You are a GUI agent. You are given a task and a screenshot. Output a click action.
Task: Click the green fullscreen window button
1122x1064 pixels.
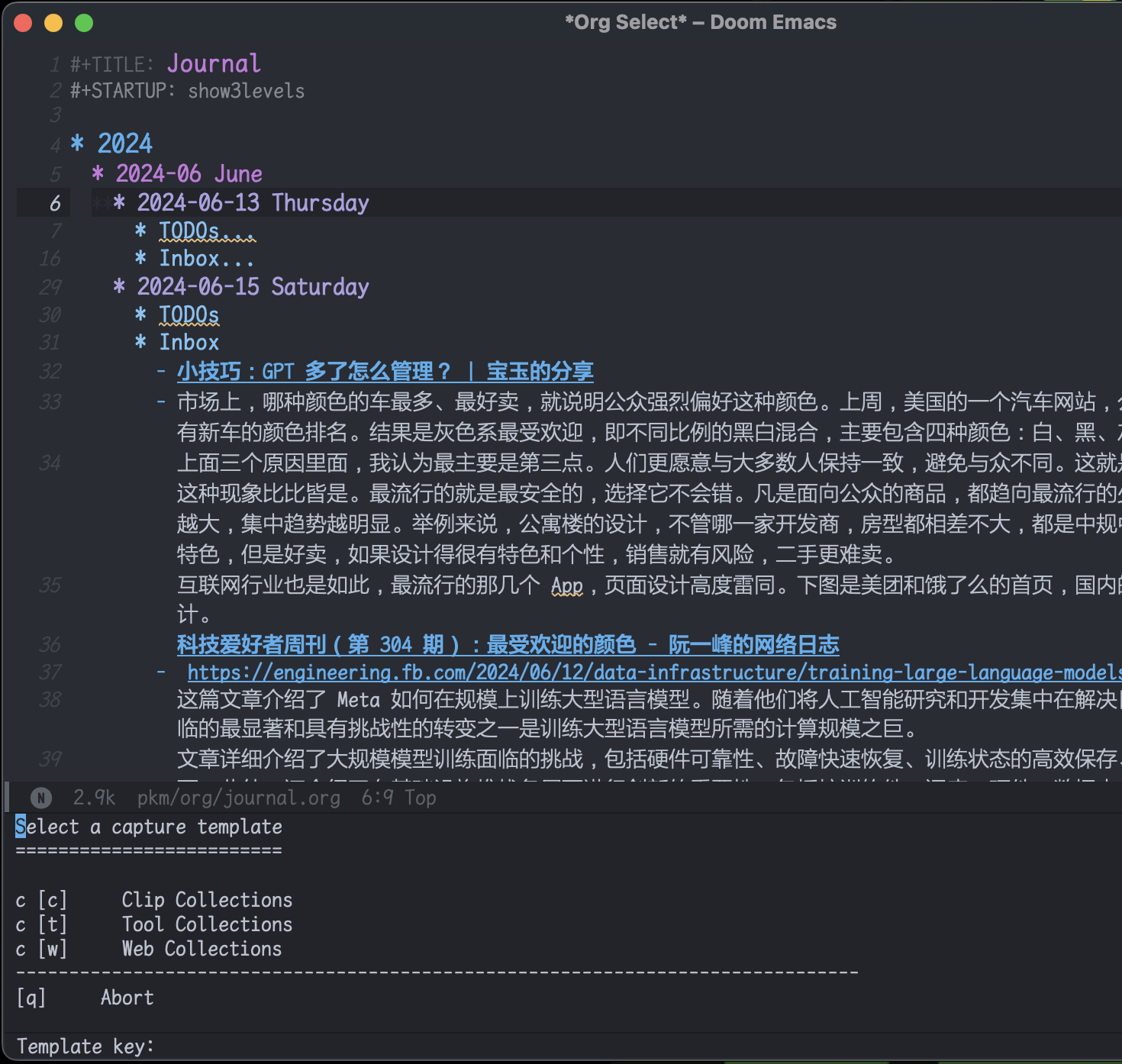click(x=84, y=23)
